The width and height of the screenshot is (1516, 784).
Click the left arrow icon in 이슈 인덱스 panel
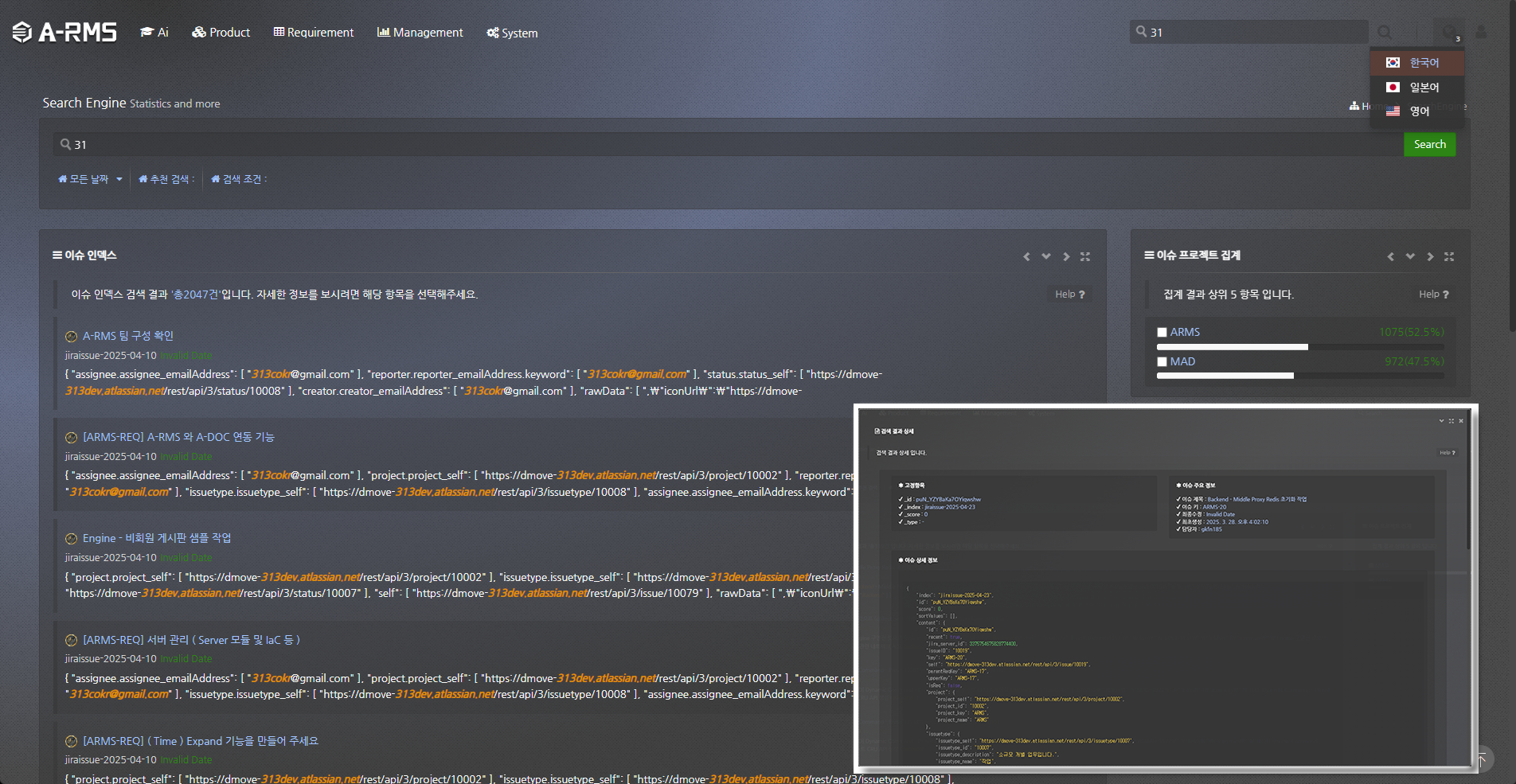coord(1026,256)
